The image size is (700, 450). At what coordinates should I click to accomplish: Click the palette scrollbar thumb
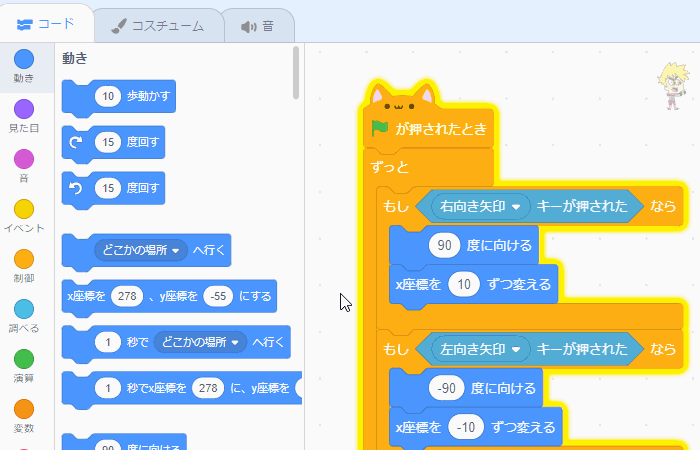(x=296, y=72)
